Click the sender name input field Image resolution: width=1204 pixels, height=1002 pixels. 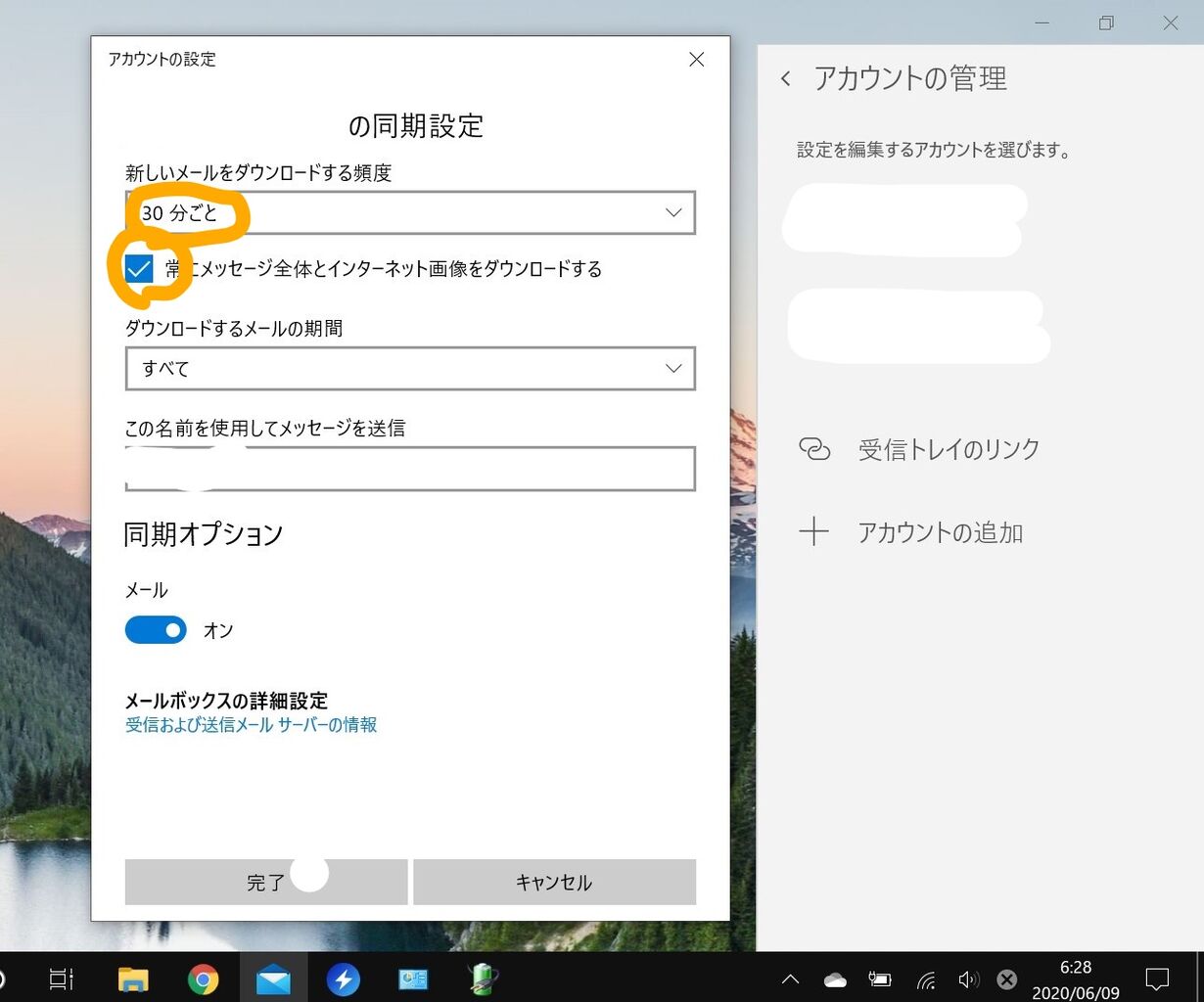coord(409,468)
